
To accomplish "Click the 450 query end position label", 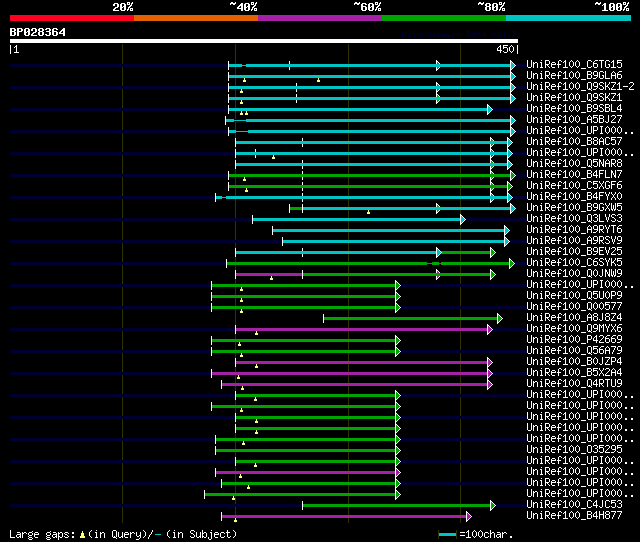I will (505, 49).
